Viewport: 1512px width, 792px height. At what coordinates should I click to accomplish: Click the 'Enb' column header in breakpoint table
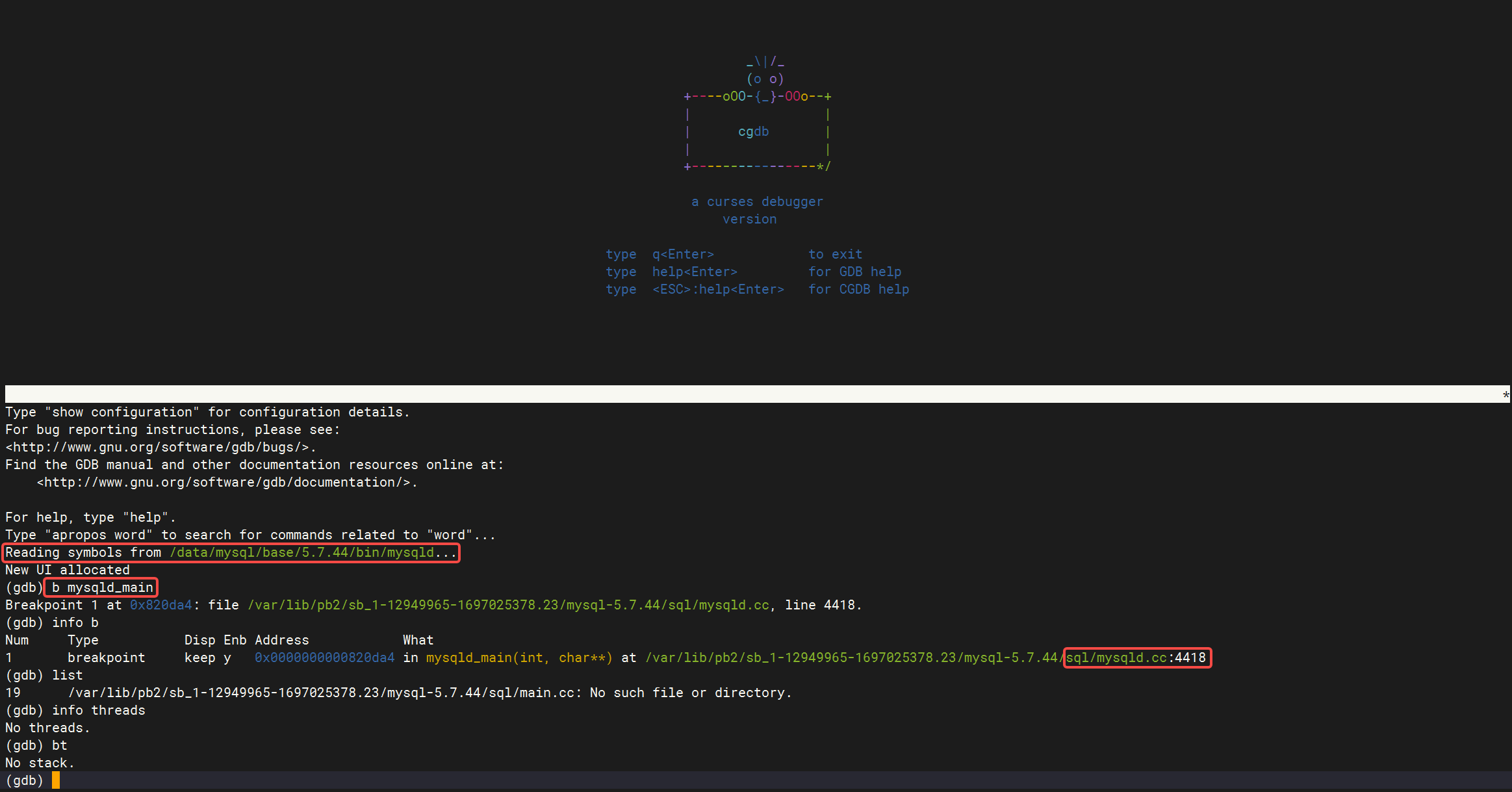pos(235,641)
